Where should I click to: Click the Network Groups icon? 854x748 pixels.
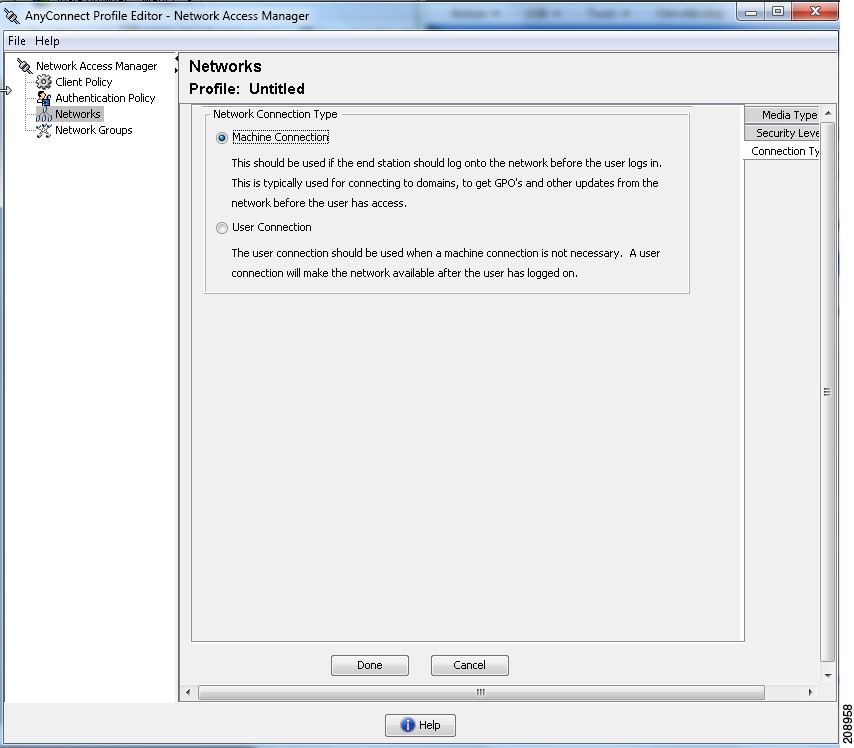(x=44, y=130)
